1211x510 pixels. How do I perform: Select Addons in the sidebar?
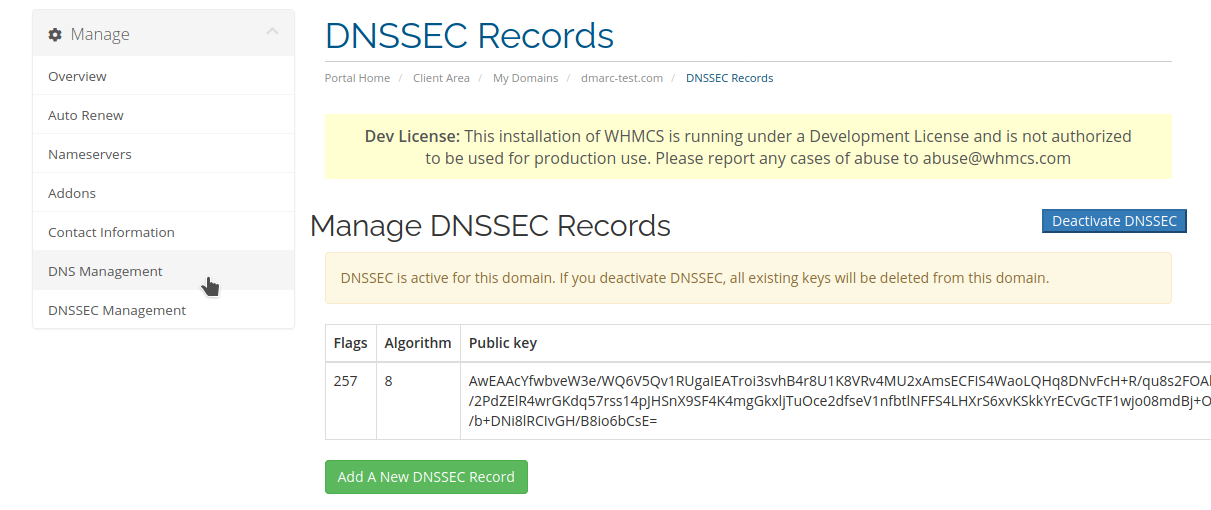coord(72,194)
